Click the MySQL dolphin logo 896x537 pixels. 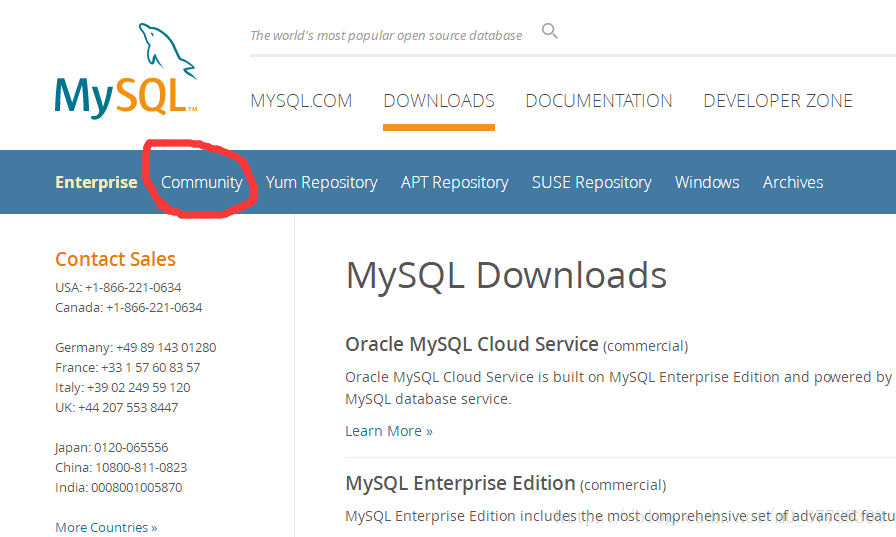[x=126, y=71]
